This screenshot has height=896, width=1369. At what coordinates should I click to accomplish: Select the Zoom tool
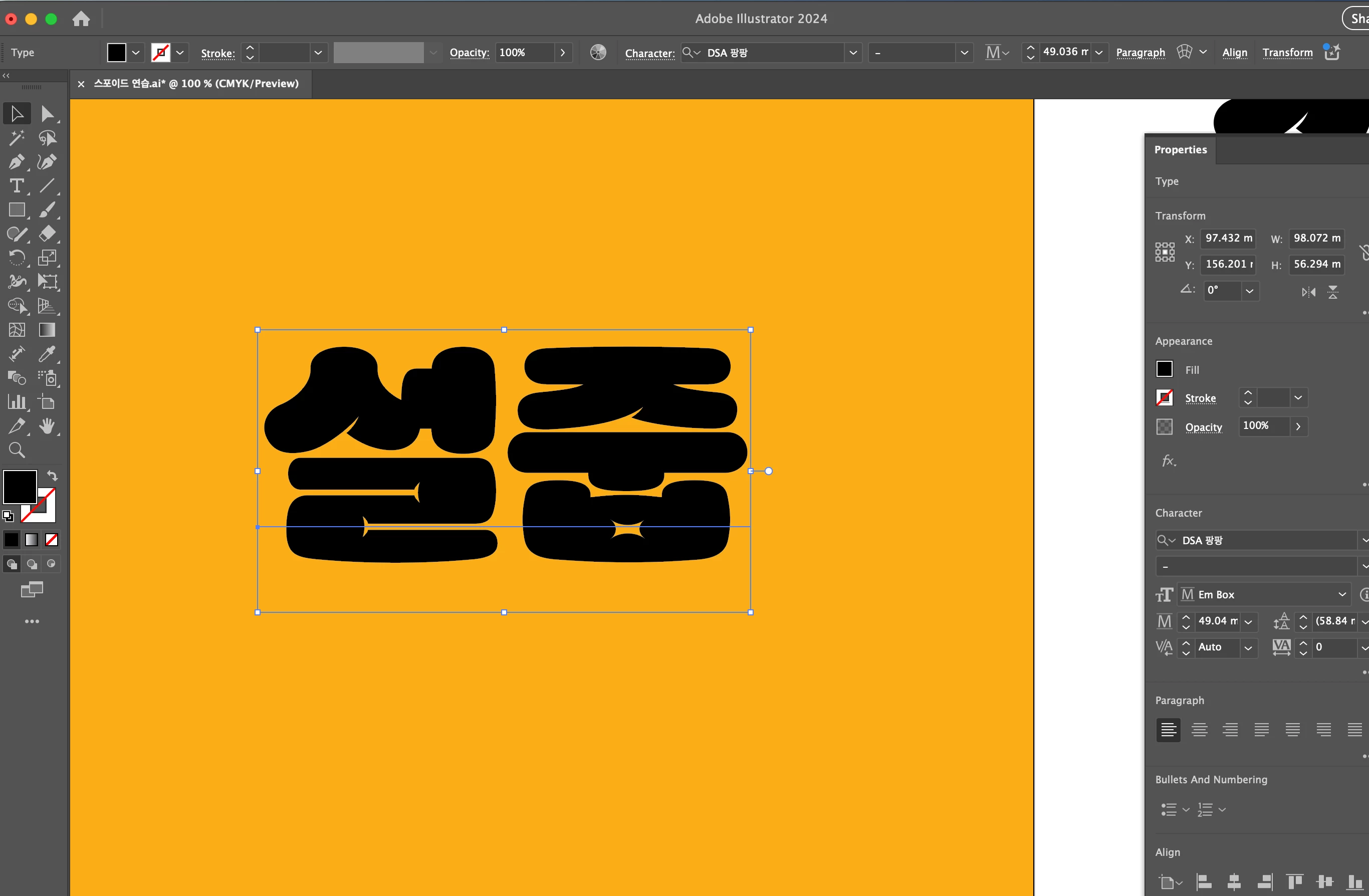pos(16,451)
